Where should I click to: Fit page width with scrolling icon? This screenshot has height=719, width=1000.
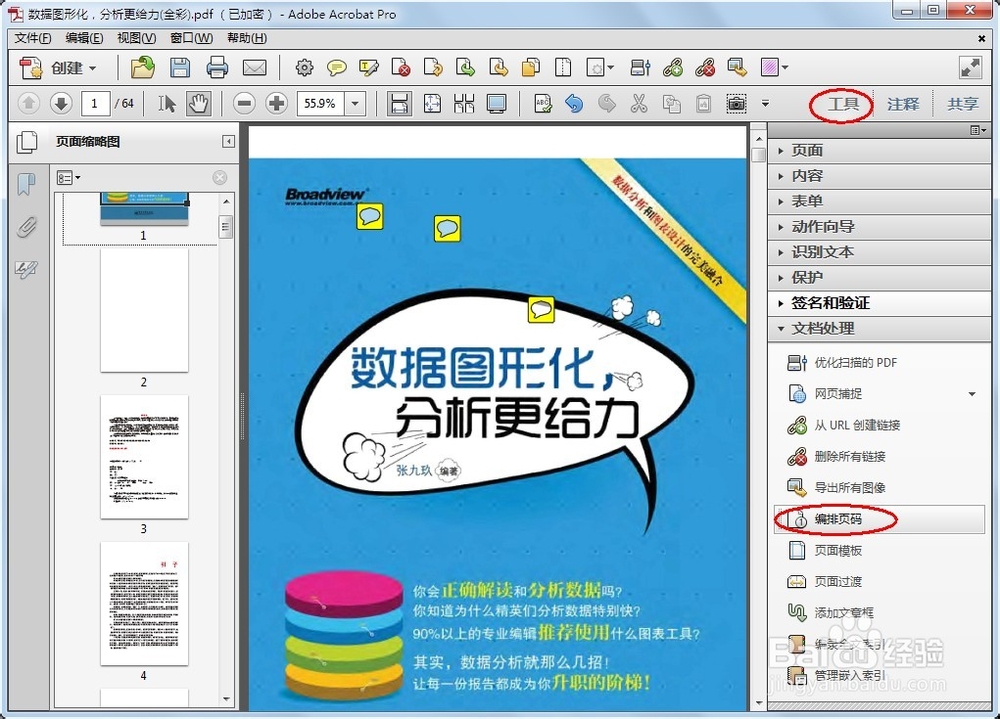click(399, 103)
